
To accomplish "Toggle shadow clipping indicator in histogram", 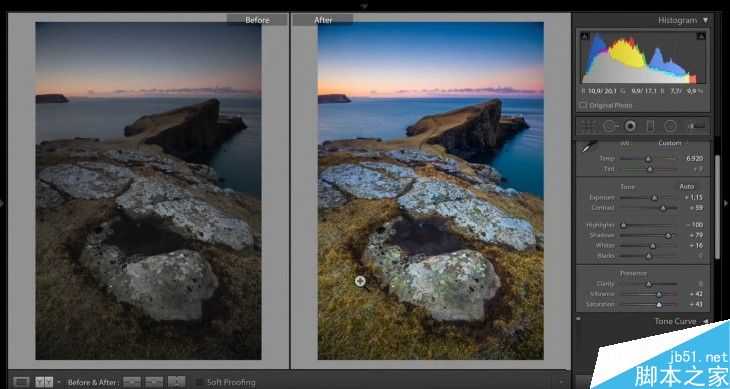I will (x=585, y=36).
